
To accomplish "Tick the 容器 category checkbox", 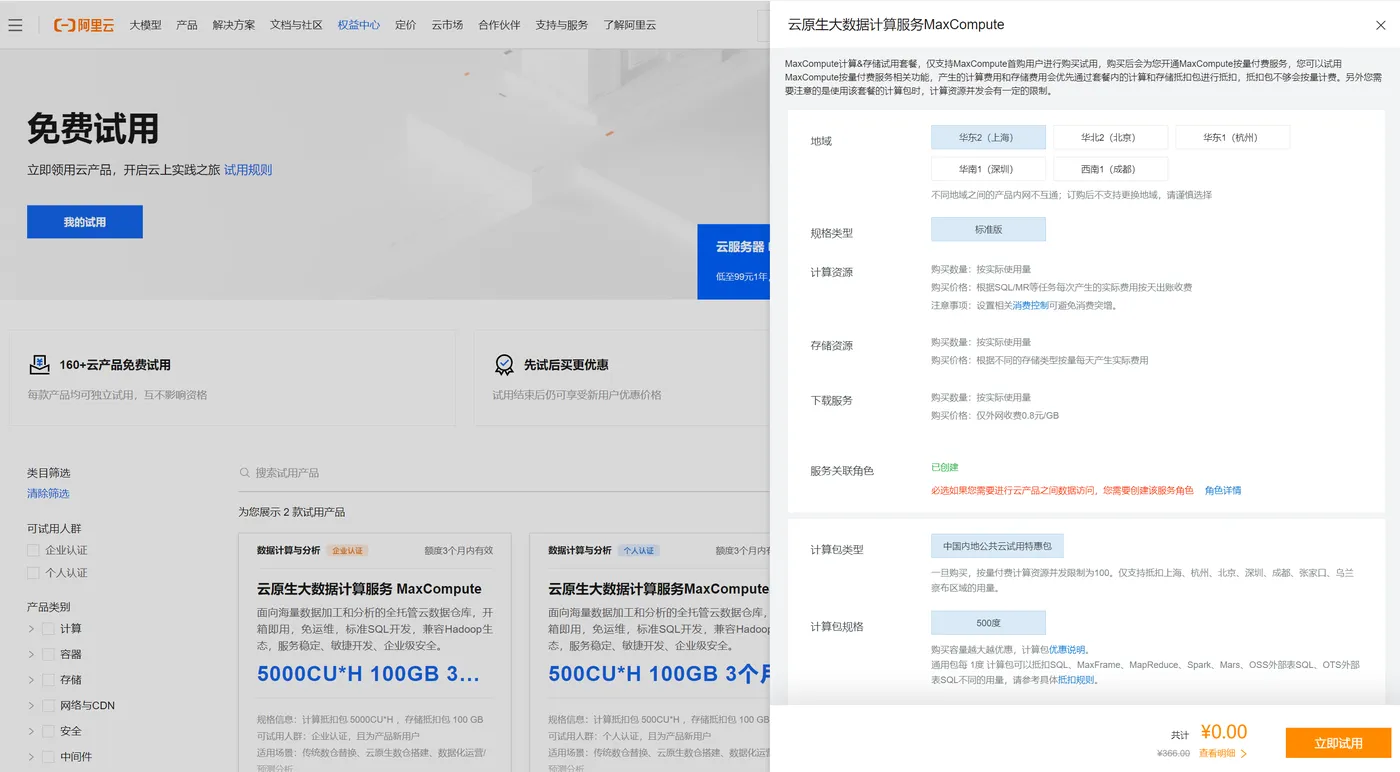I will point(48,654).
